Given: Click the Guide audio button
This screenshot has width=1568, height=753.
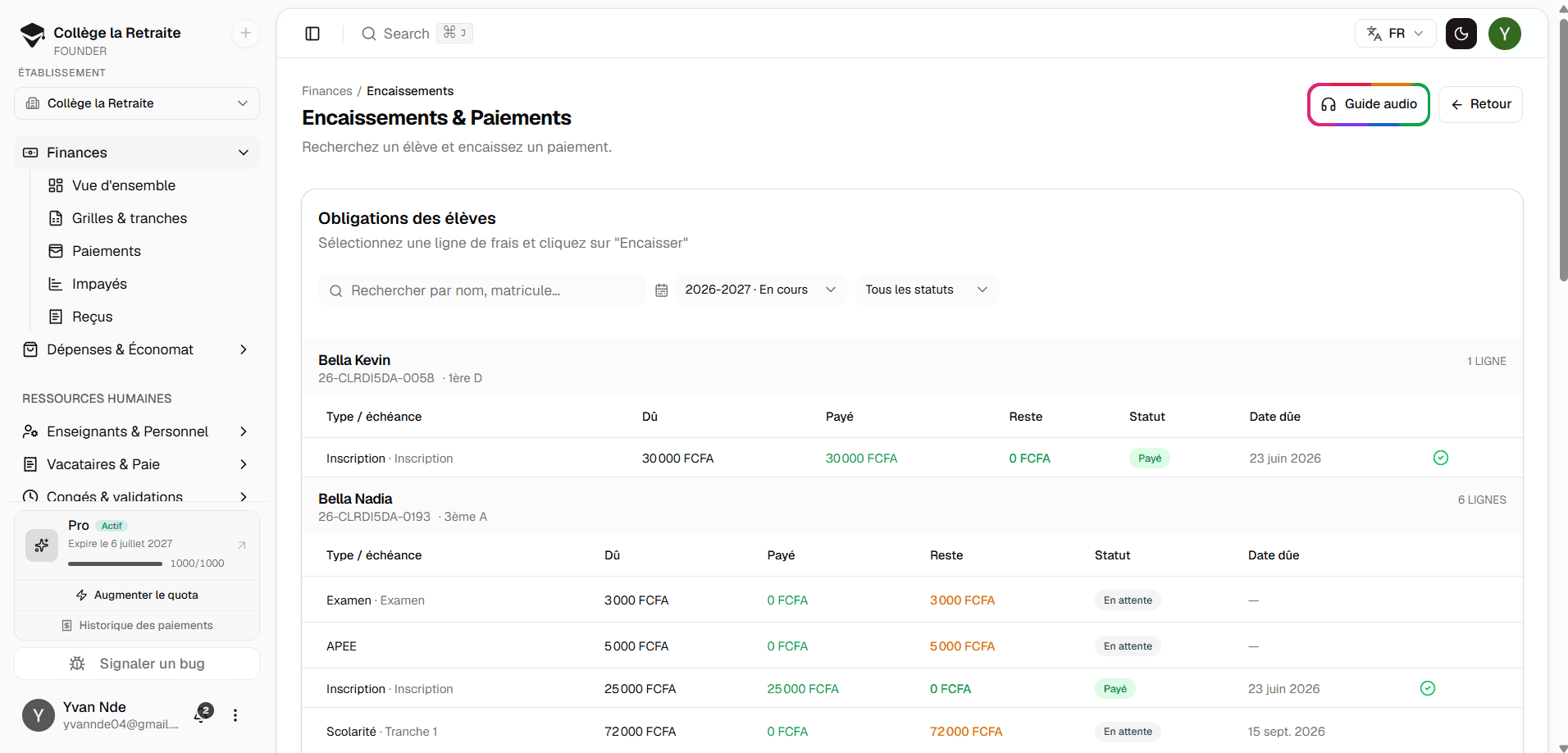Looking at the screenshot, I should click(1369, 104).
